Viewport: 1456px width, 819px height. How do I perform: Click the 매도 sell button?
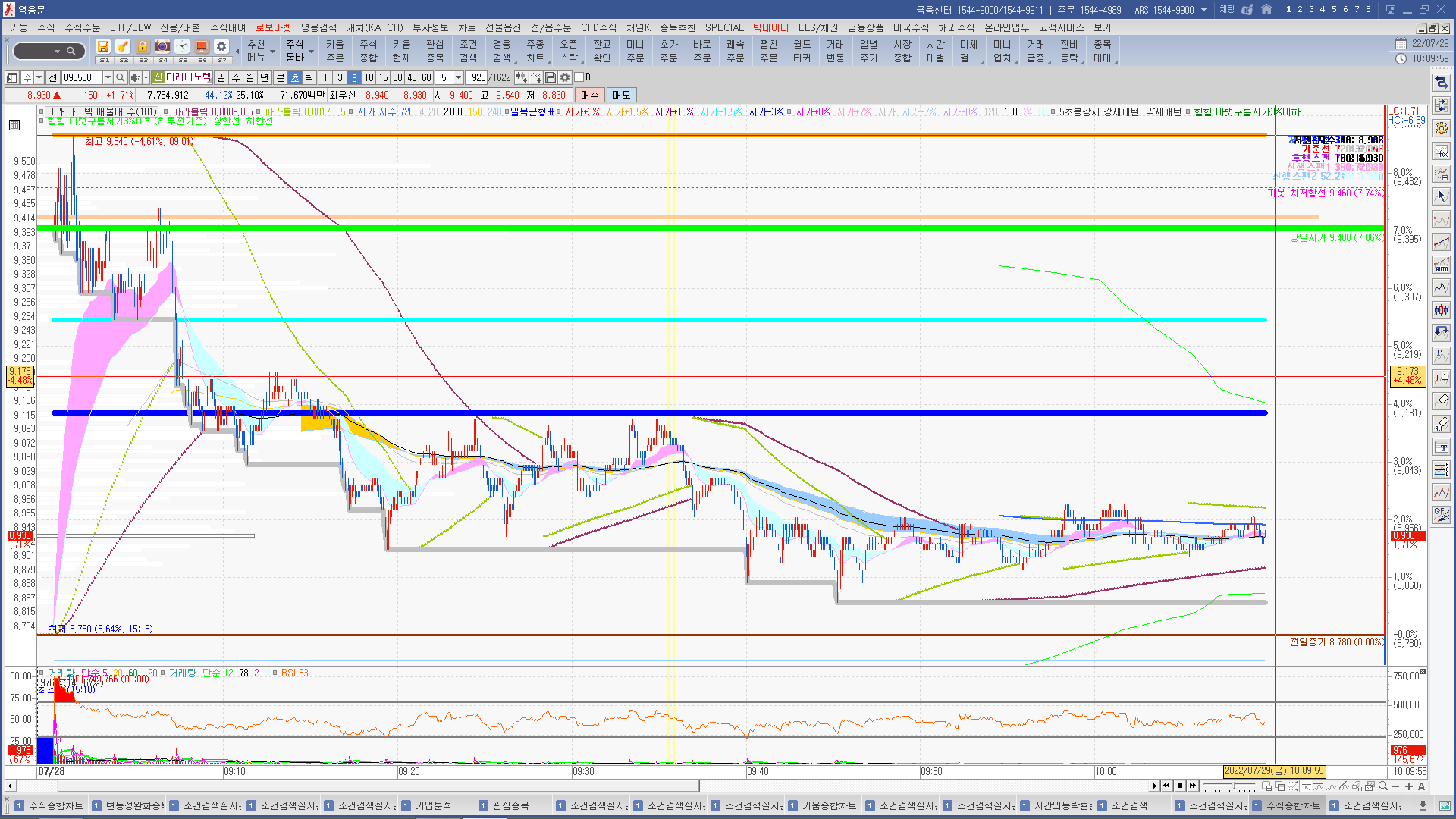(x=622, y=95)
